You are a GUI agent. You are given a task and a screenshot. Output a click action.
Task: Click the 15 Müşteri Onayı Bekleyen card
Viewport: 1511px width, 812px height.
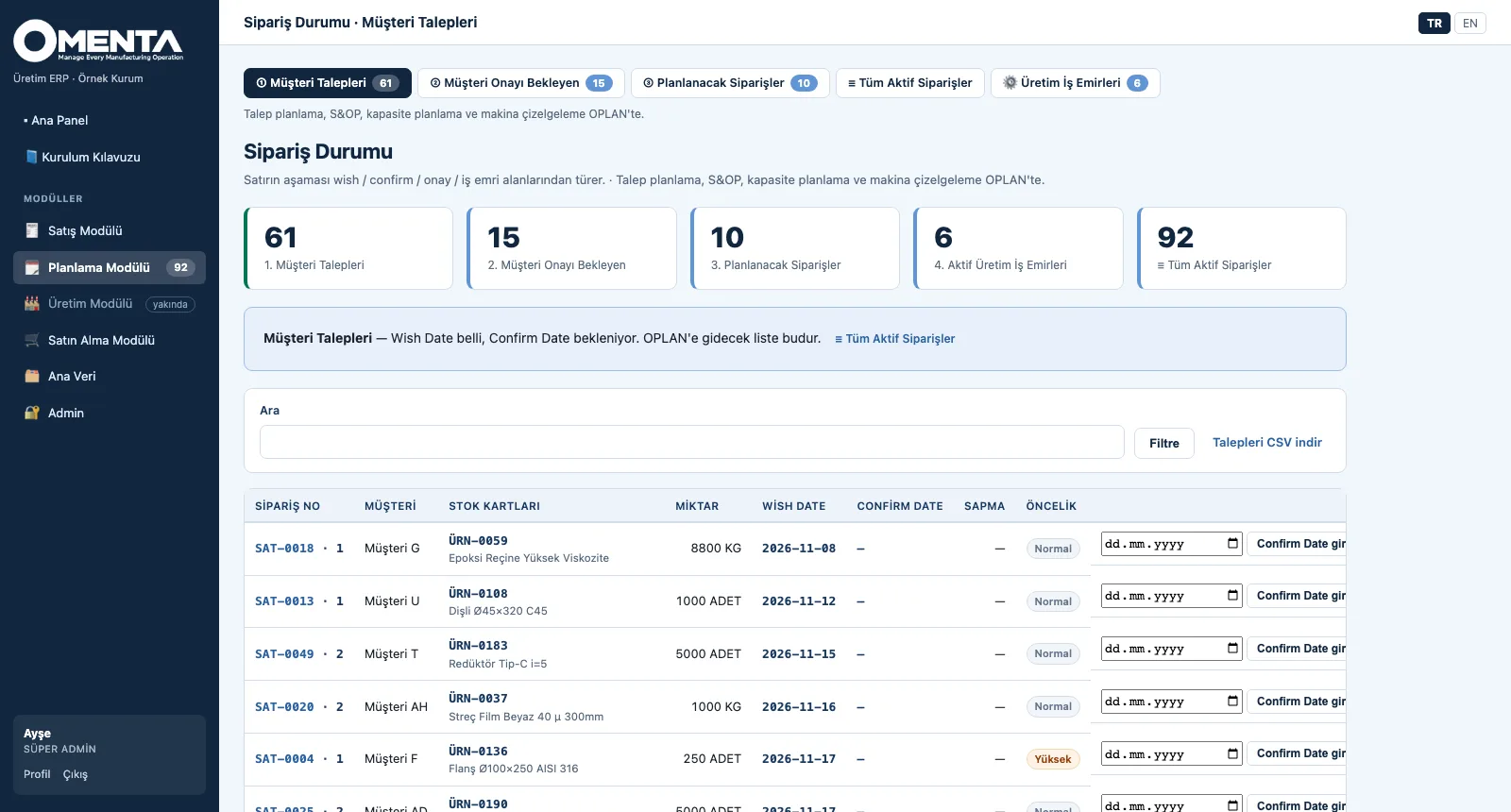pyautogui.click(x=572, y=248)
